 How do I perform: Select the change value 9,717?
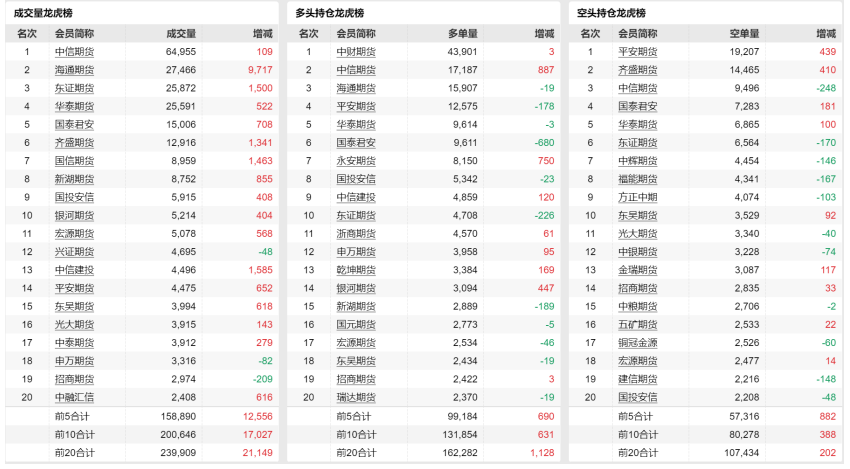tap(260, 70)
